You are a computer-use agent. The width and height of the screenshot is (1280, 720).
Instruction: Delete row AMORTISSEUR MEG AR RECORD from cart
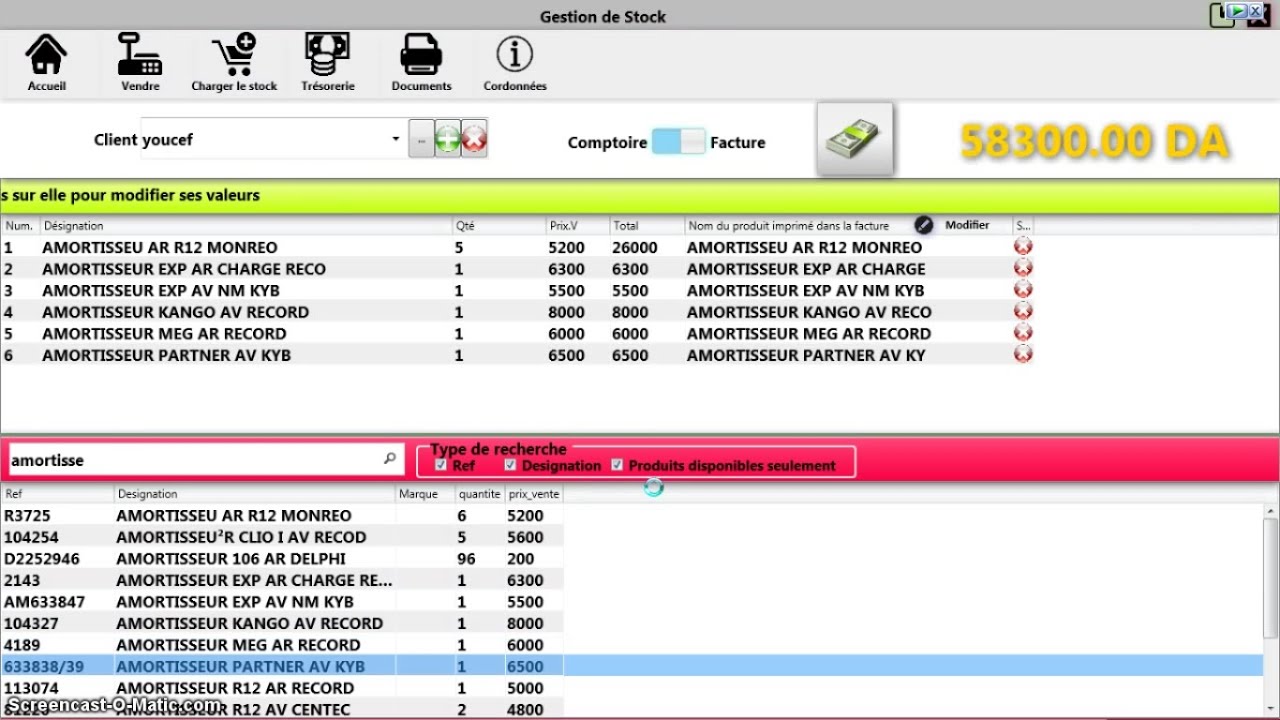coord(1023,333)
